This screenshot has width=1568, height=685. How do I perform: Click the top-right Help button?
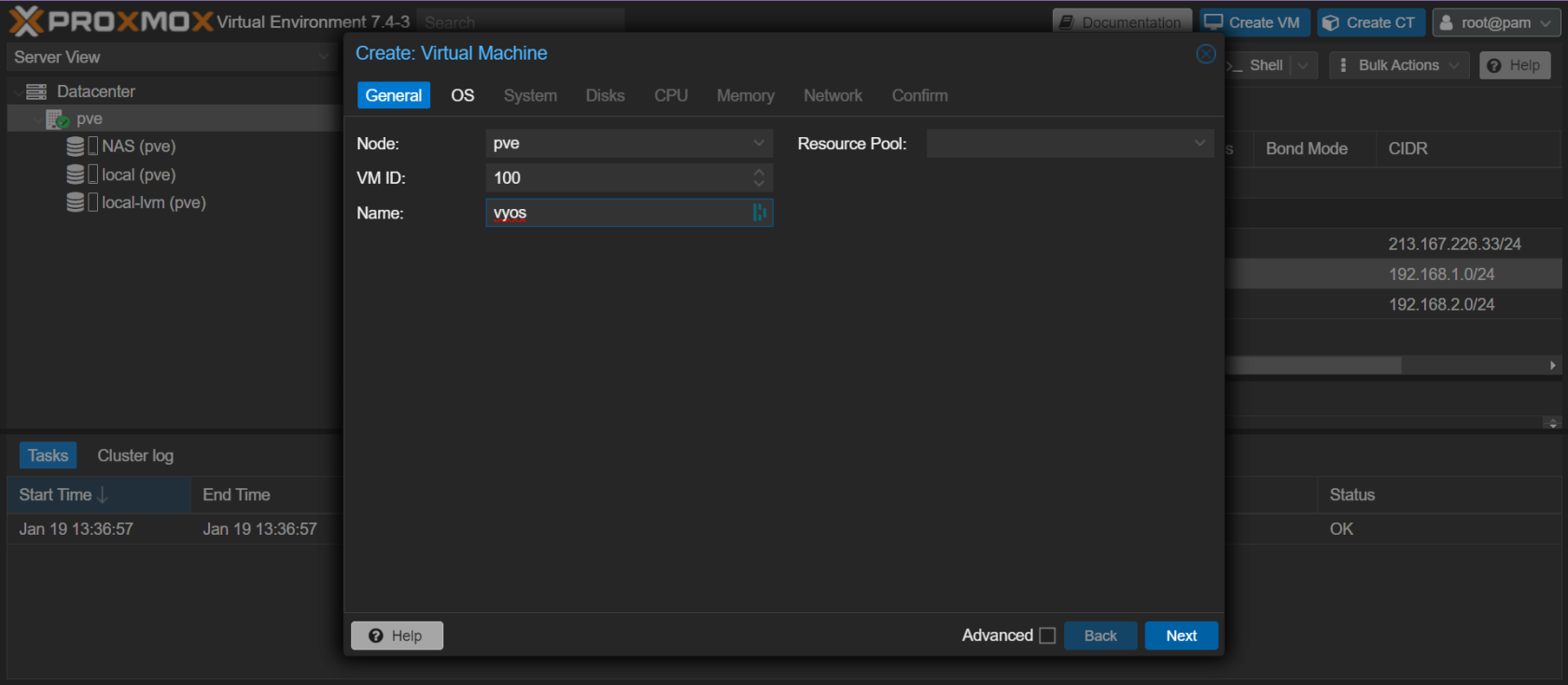pyautogui.click(x=1514, y=65)
